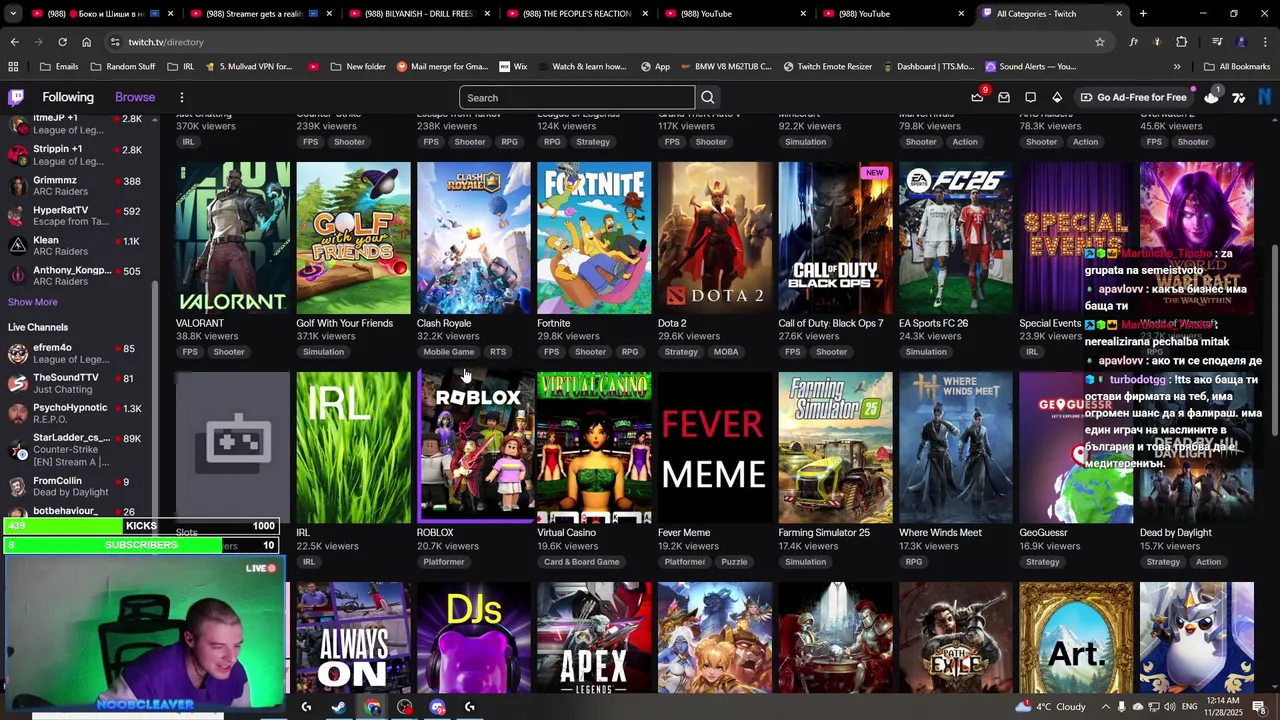The image size is (1280, 720).
Task: View site information icon in address bar
Action: click(x=115, y=42)
